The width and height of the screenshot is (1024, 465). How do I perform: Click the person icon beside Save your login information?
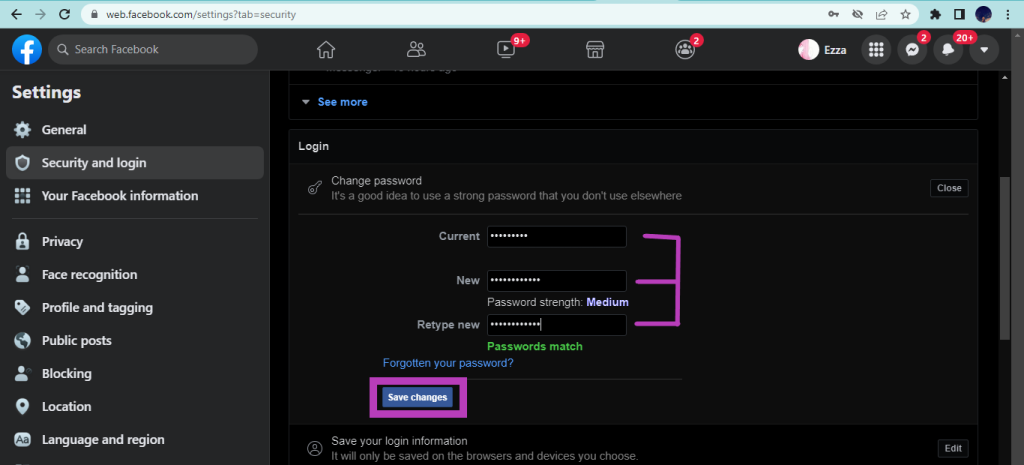(x=315, y=449)
